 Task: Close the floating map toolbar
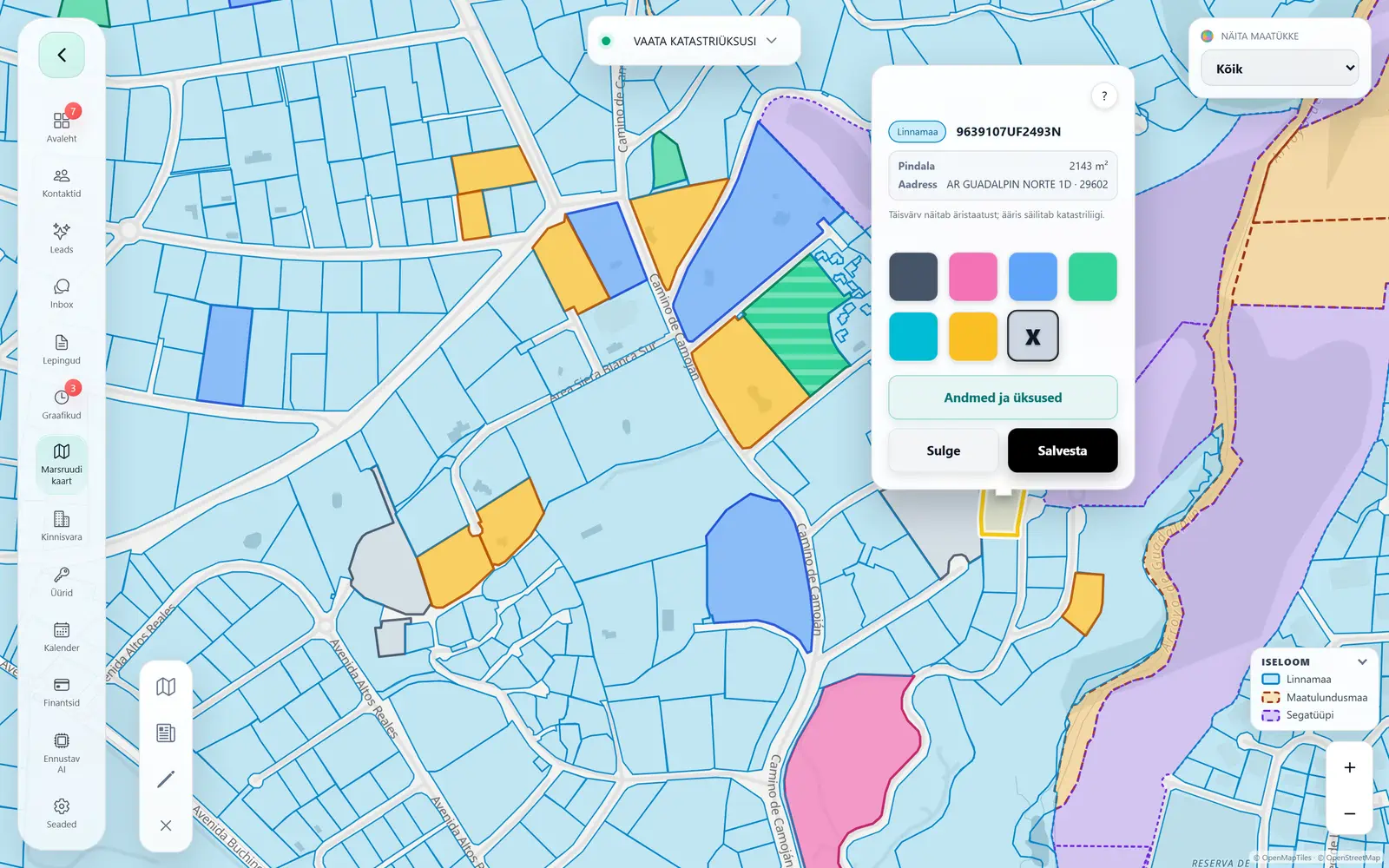166,825
